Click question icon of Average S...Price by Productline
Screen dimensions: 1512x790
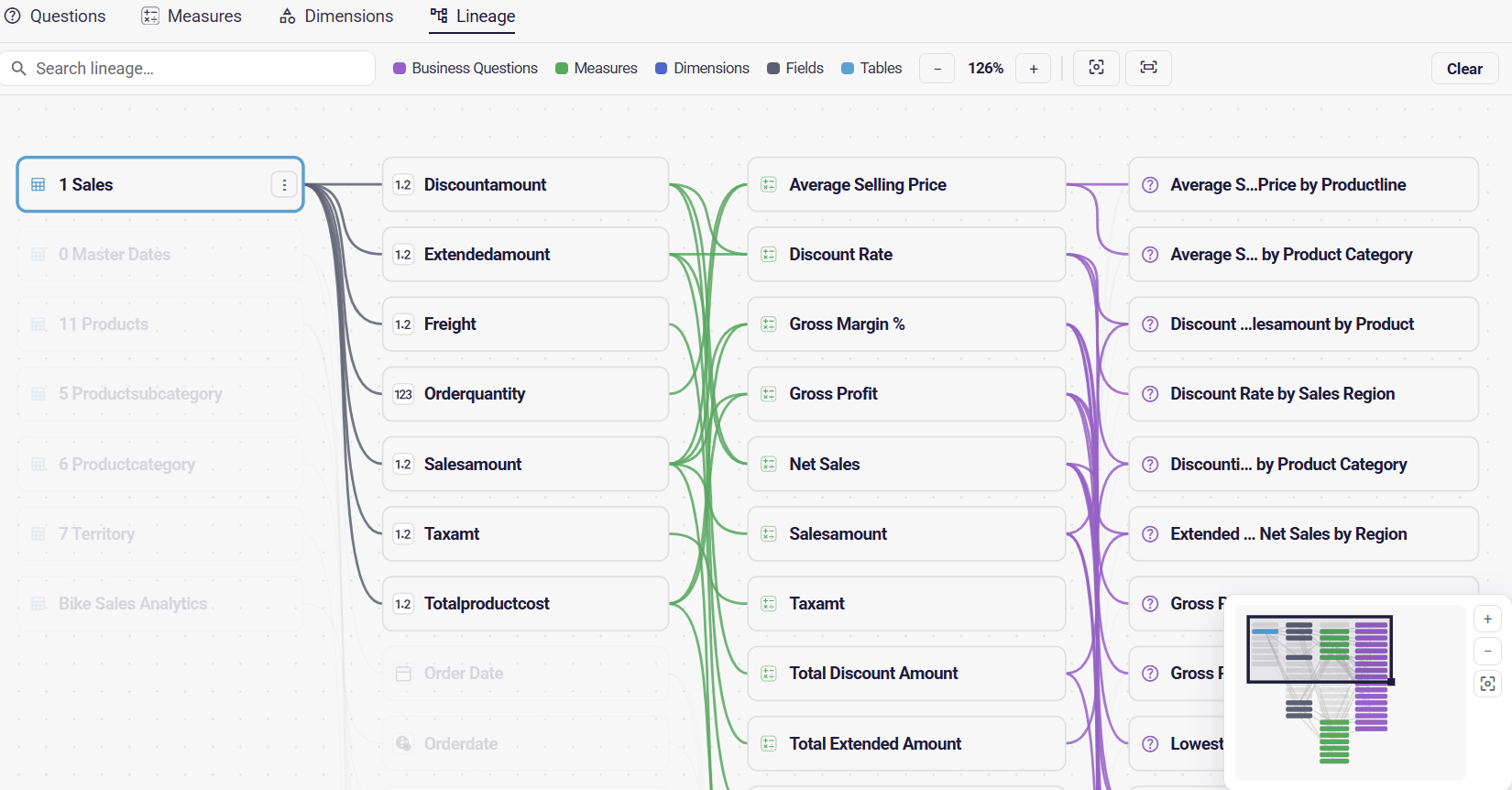click(1150, 185)
